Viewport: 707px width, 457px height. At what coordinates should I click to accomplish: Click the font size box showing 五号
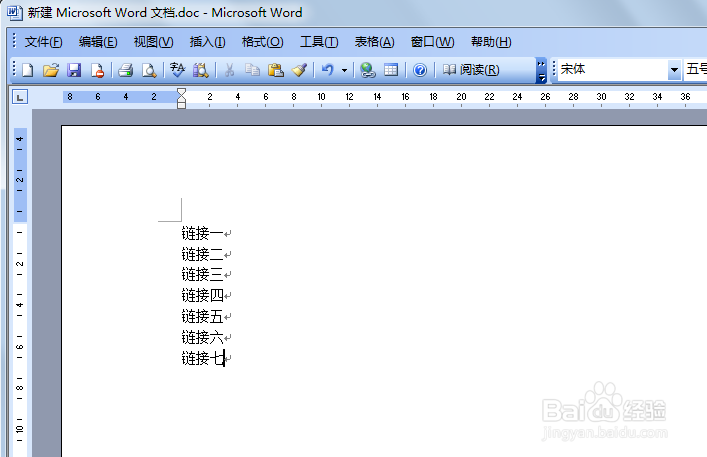pyautogui.click(x=696, y=69)
